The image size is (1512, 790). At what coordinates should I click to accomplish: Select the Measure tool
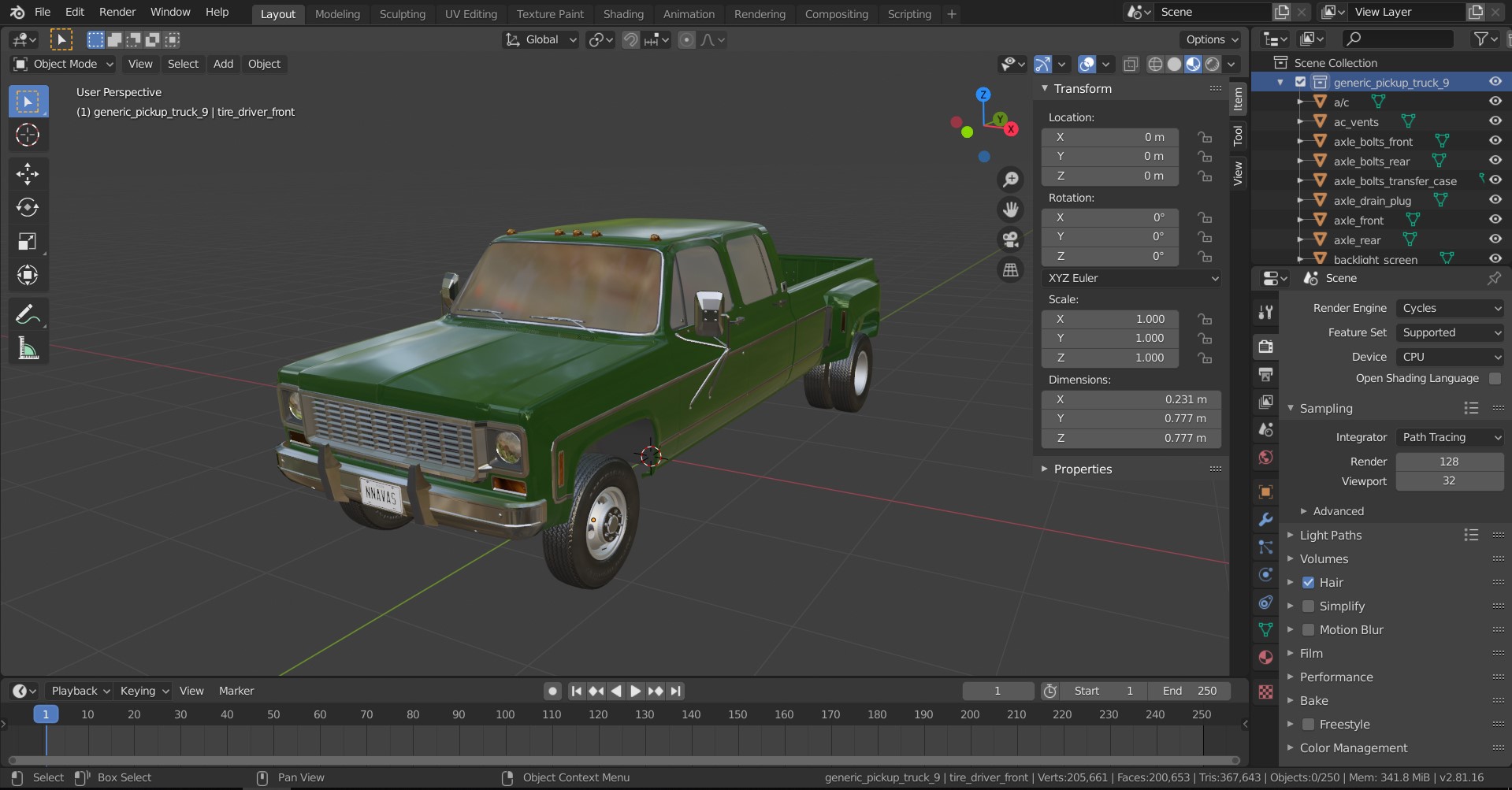pyautogui.click(x=28, y=349)
